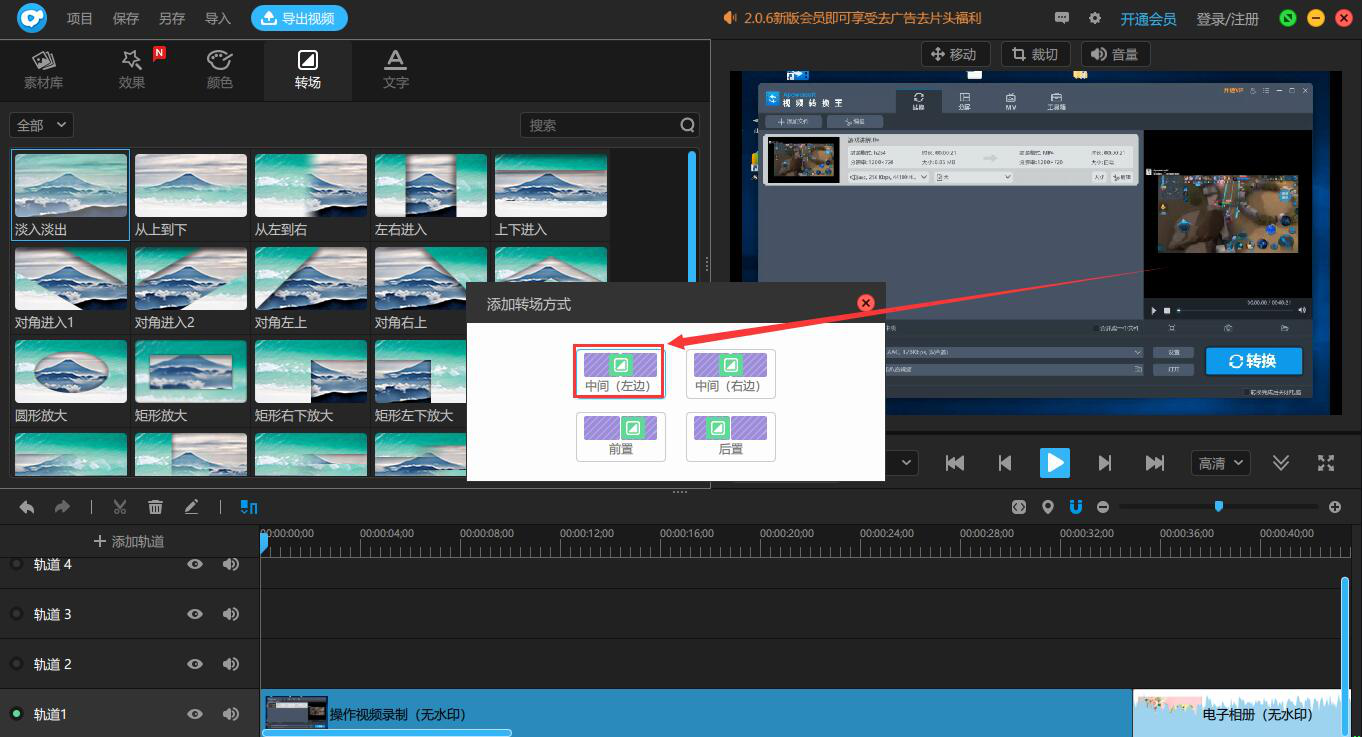
Task: Click the 导出视频 button
Action: click(x=299, y=18)
